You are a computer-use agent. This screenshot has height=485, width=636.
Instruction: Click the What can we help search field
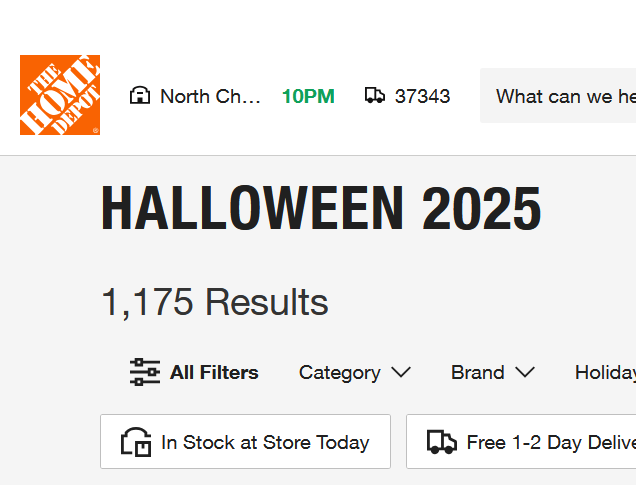point(565,96)
